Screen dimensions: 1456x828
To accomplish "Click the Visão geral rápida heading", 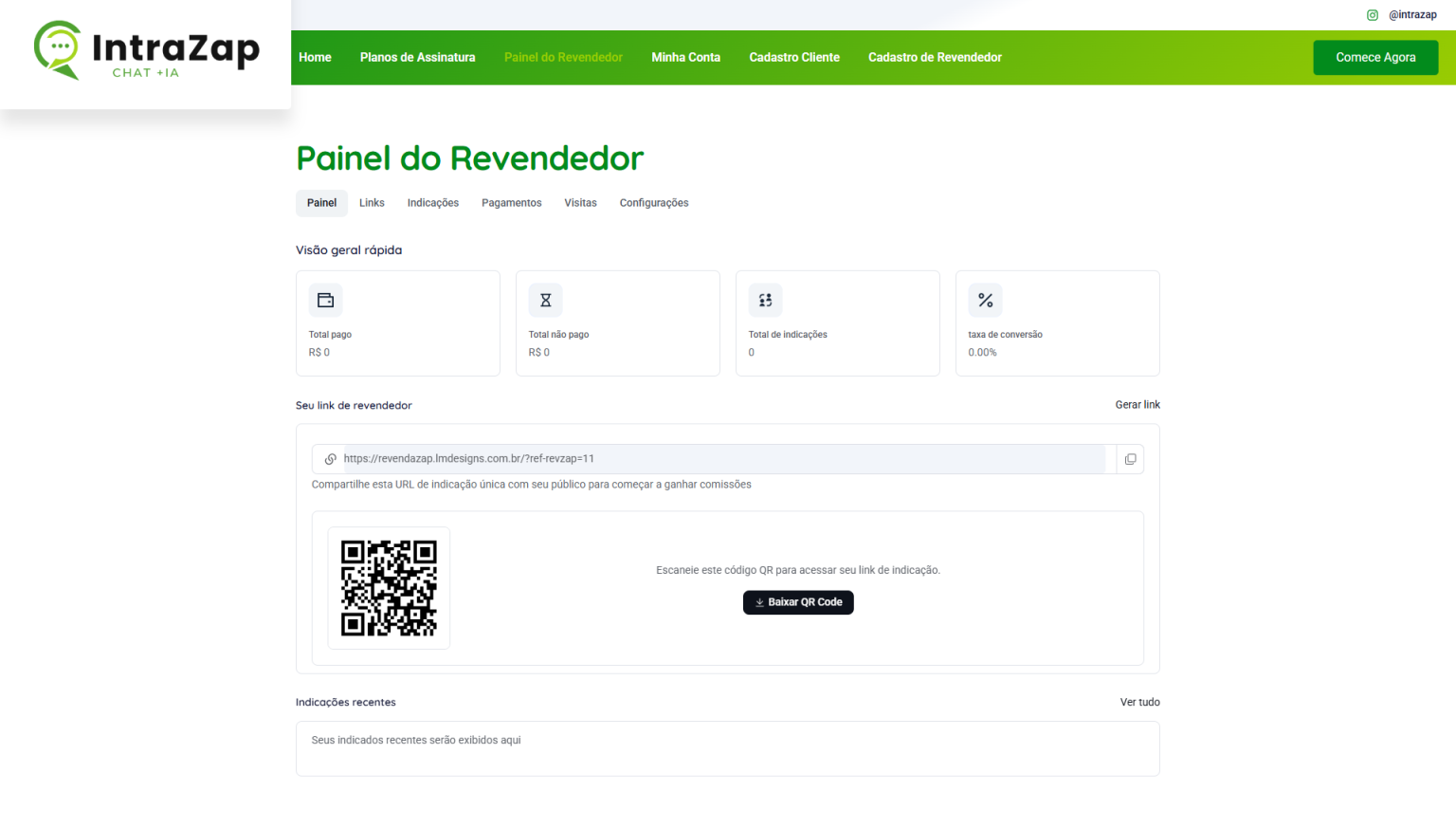I will [349, 250].
